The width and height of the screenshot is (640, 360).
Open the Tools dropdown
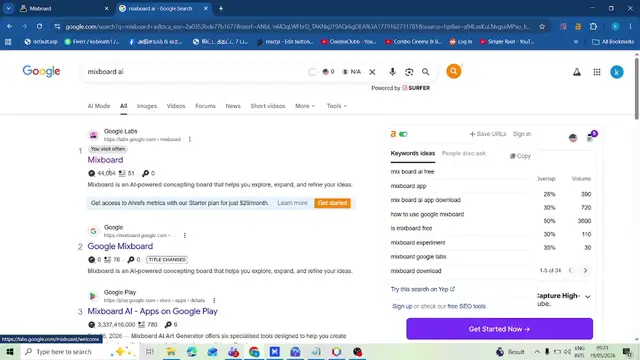pyautogui.click(x=336, y=106)
